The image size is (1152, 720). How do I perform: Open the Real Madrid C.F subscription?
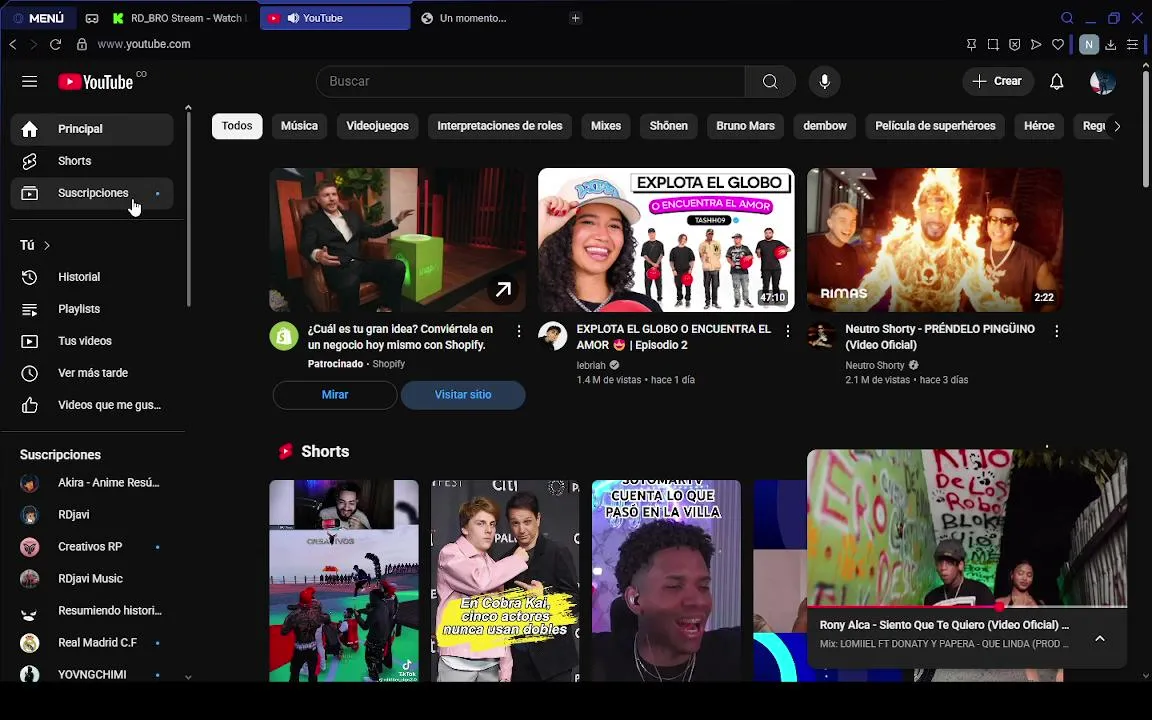[x=92, y=643]
